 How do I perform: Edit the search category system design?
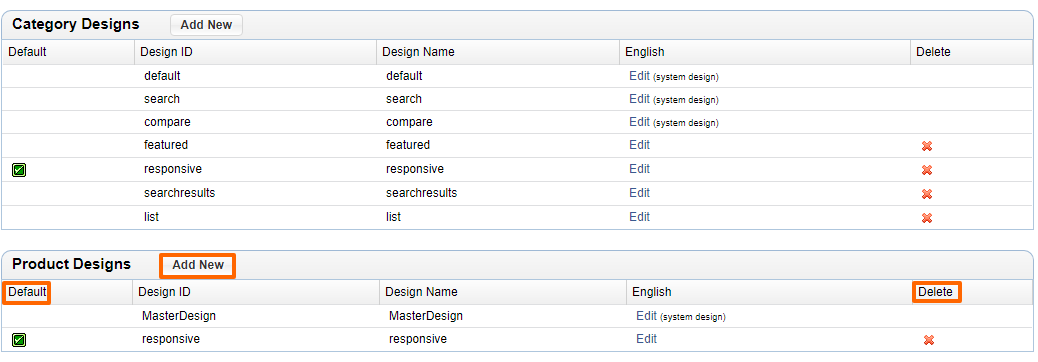click(x=639, y=99)
